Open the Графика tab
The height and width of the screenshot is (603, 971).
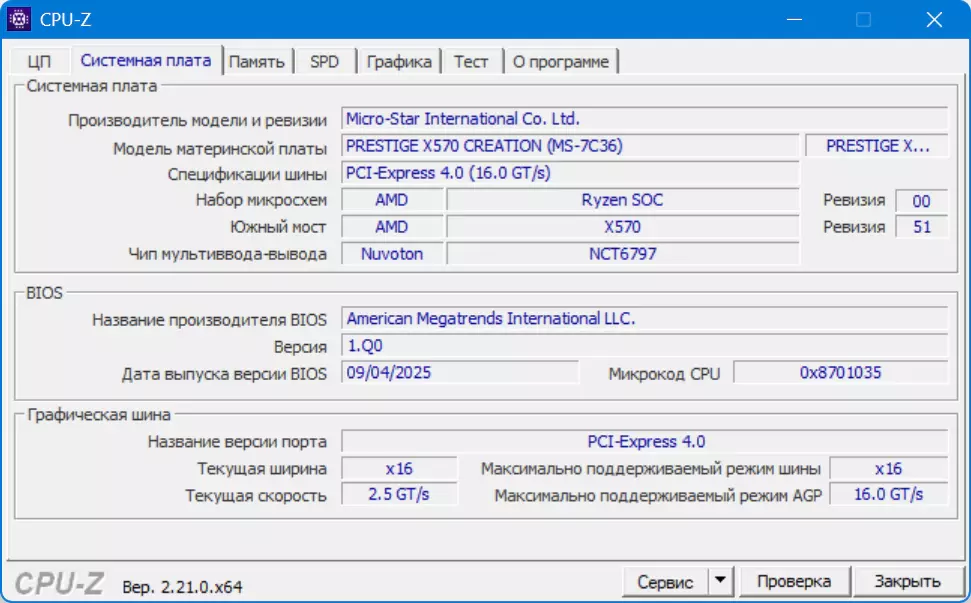(399, 61)
